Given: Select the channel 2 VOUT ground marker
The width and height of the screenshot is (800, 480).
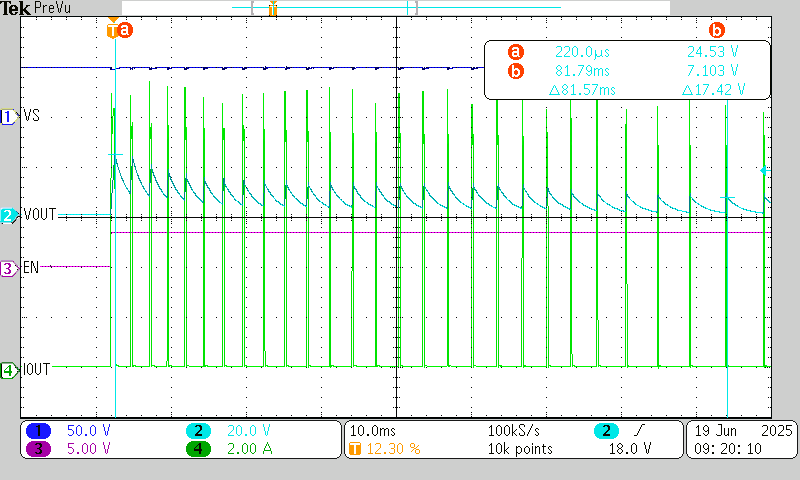Looking at the screenshot, I should pos(8,215).
